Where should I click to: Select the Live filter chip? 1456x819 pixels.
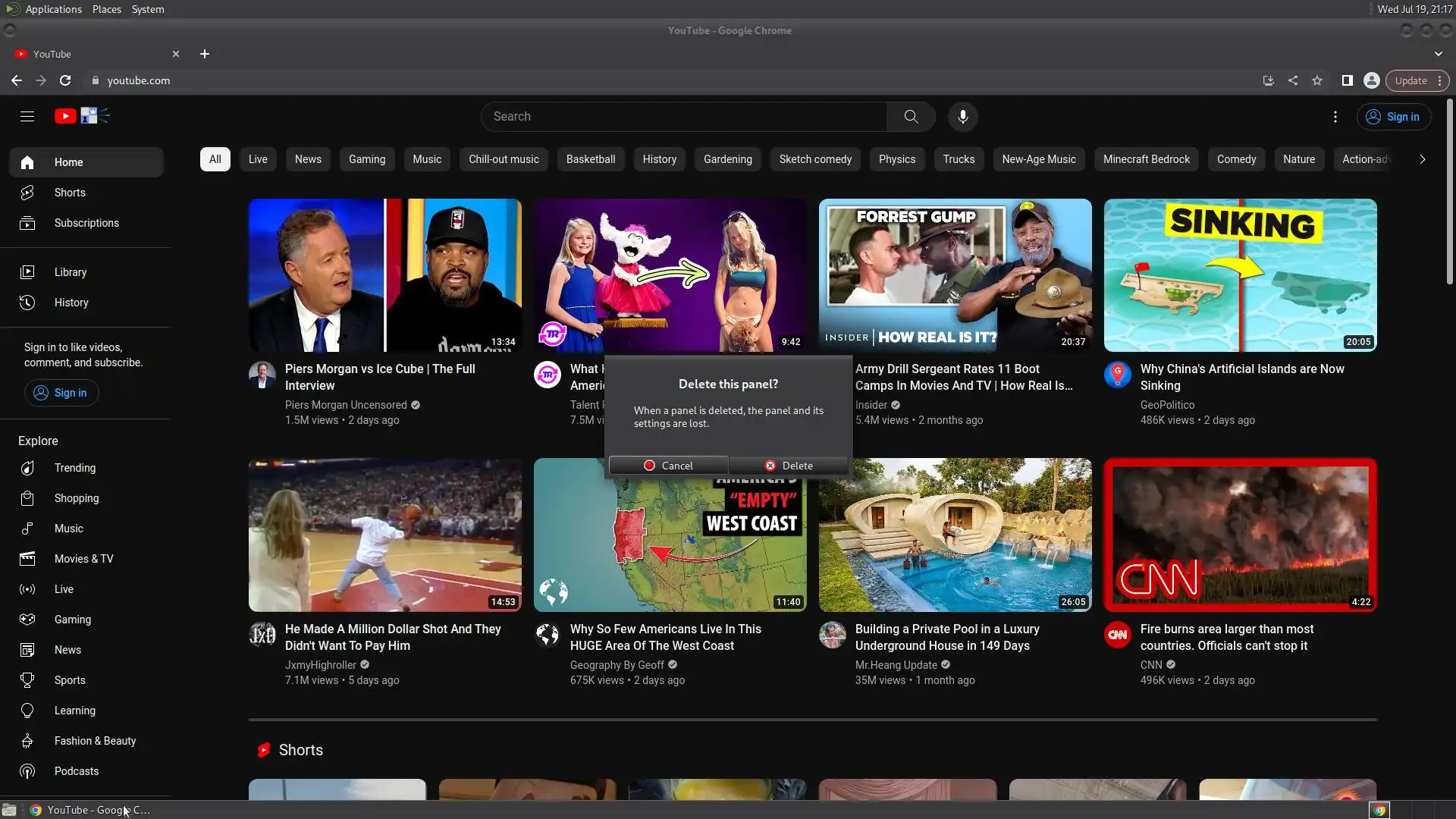coord(258,159)
